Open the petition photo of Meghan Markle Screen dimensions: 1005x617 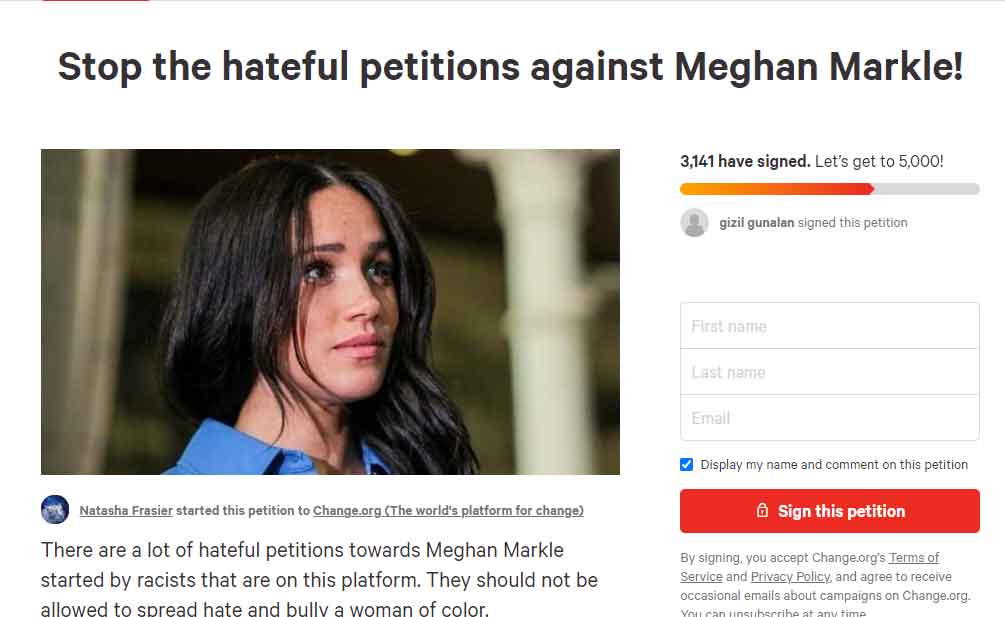330,312
